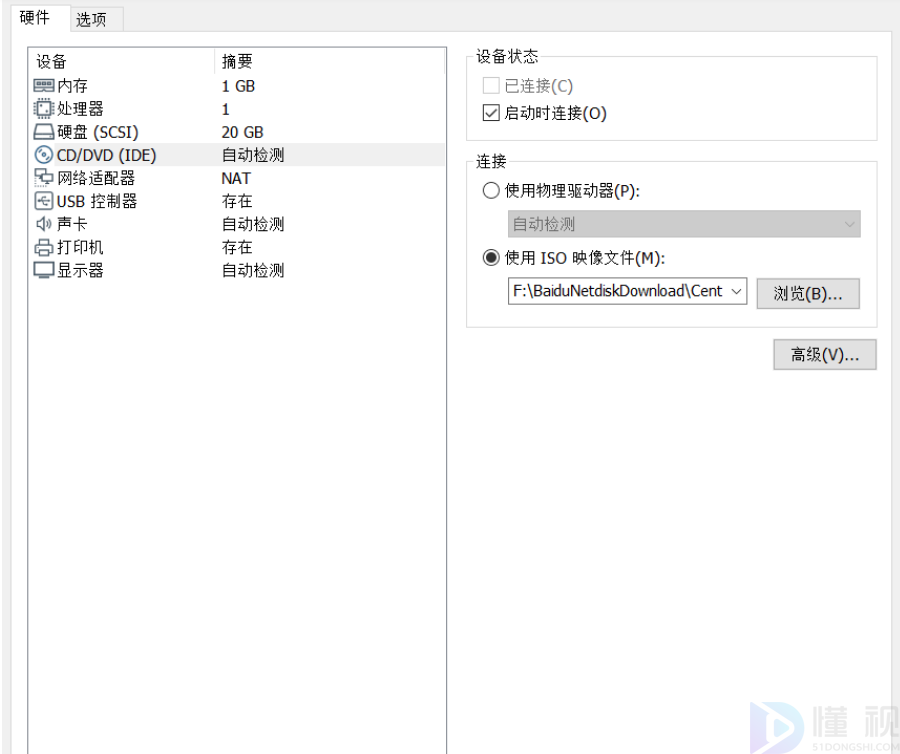The height and width of the screenshot is (754, 900).
Task: Select the 内存 memory device icon
Action: 44,86
